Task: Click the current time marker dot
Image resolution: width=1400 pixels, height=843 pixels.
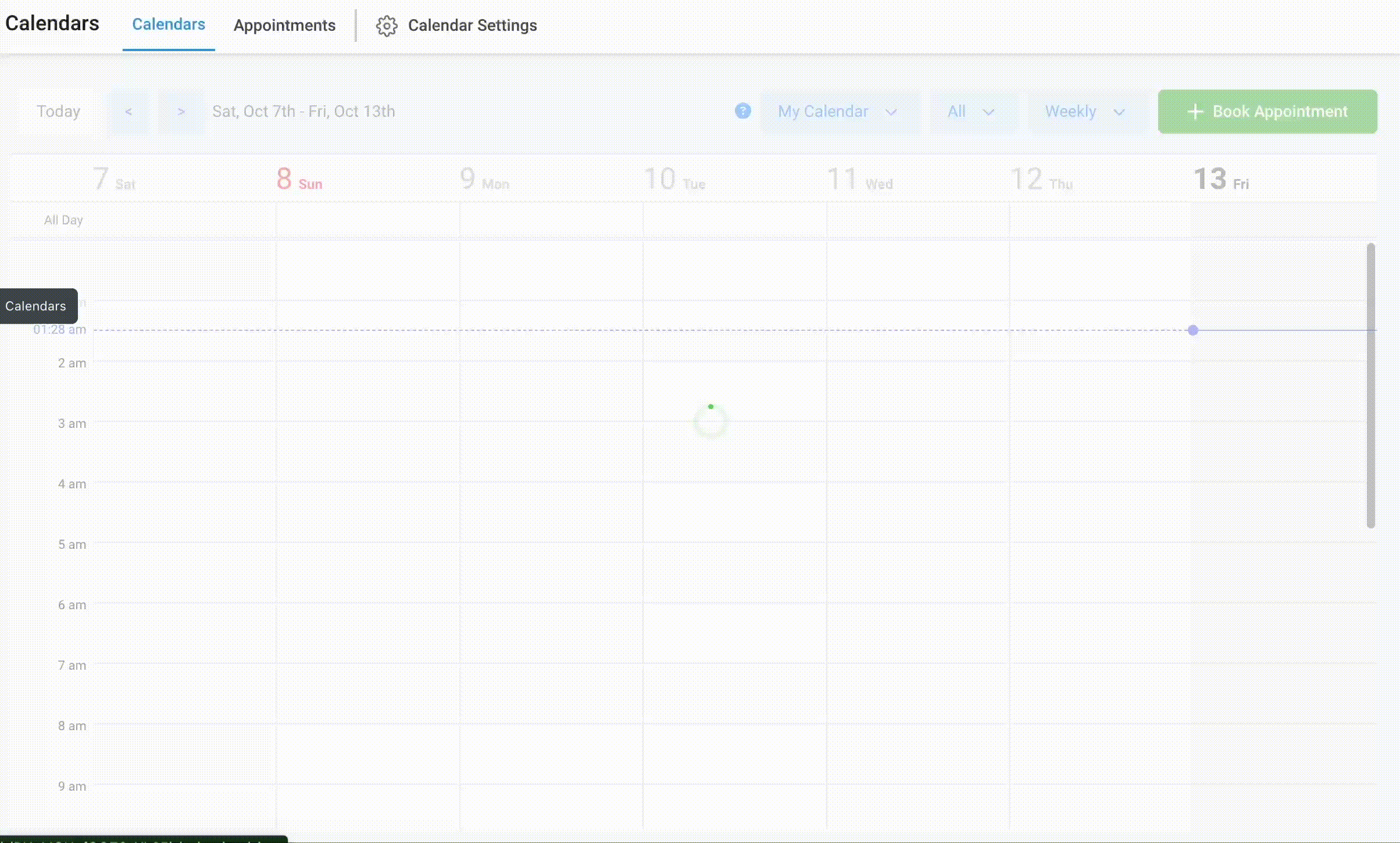Action: [1192, 330]
